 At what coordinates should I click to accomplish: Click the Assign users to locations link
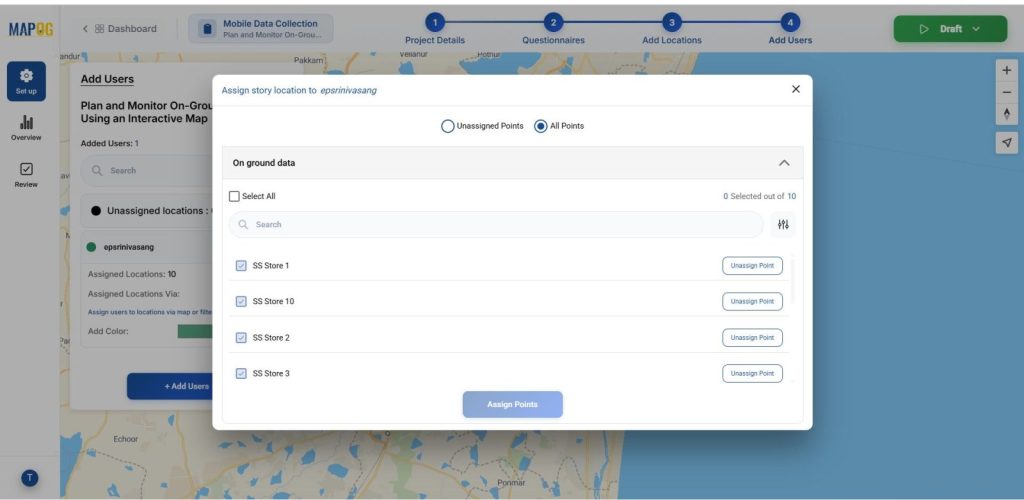150,312
